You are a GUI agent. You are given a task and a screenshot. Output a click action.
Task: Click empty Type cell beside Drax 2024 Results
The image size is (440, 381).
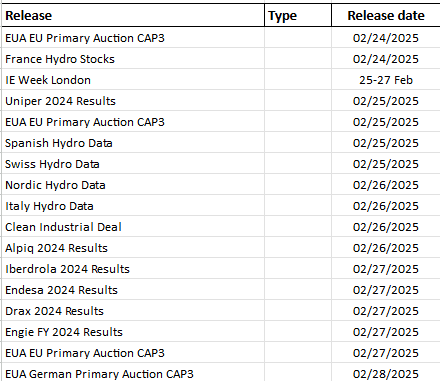(298, 311)
